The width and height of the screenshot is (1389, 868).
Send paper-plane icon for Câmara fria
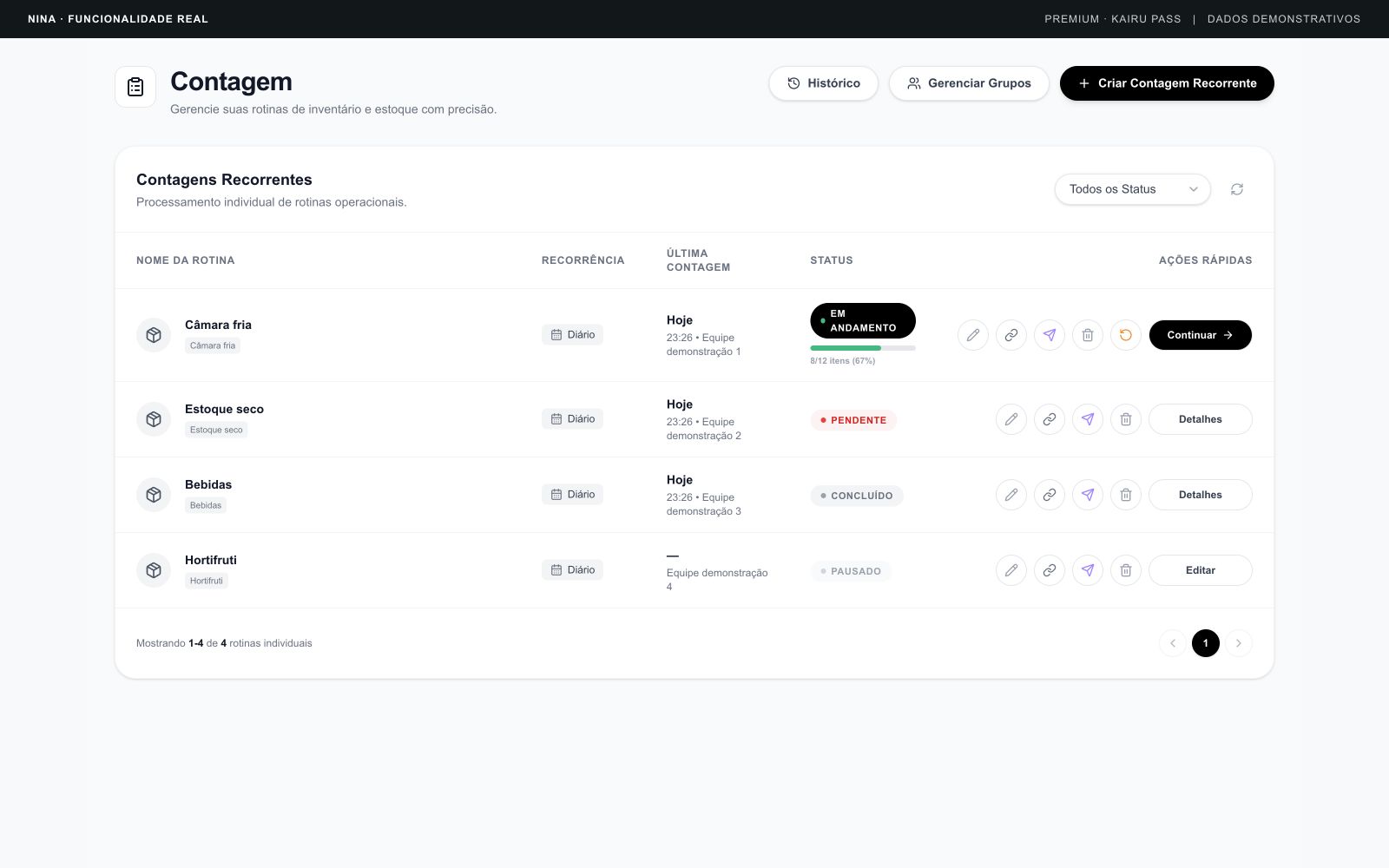point(1050,335)
